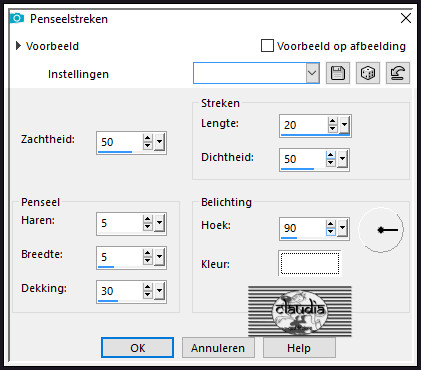Close the Penseelstreken dialog
Viewport: 421px width, 370px height.
pyautogui.click(x=406, y=18)
